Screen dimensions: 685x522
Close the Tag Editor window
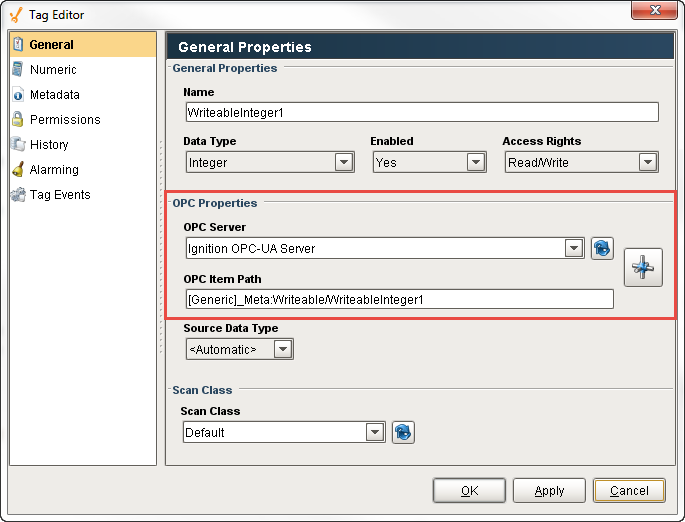click(654, 10)
